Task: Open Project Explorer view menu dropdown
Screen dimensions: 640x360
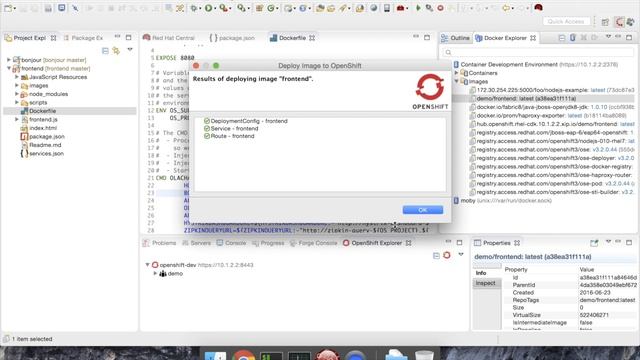Action: [x=130, y=50]
